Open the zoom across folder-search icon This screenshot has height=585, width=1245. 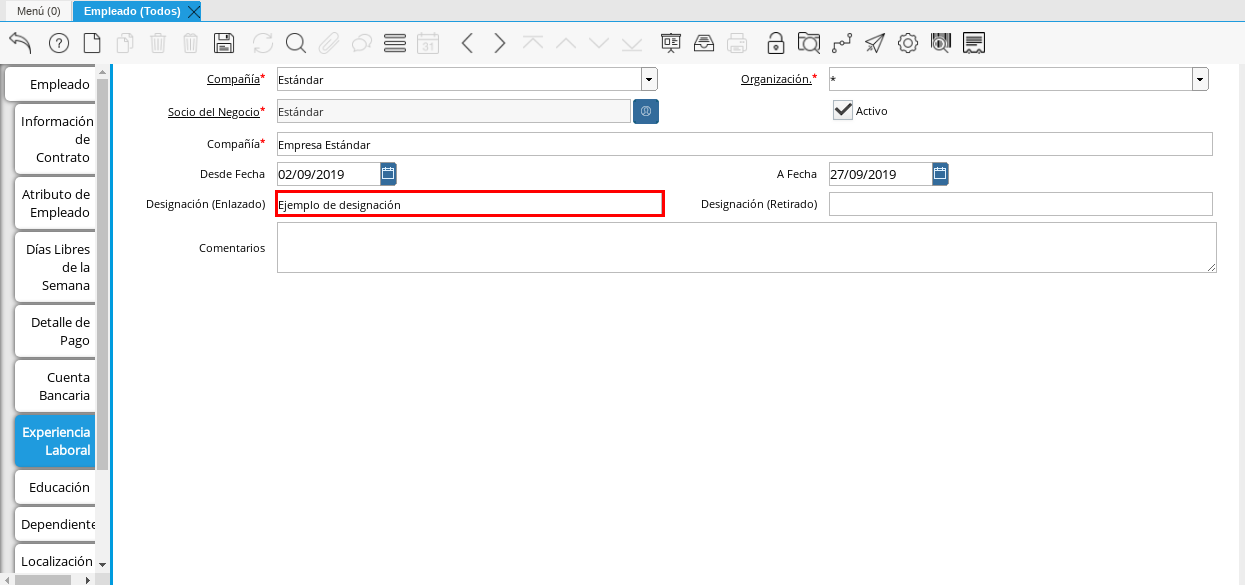click(x=809, y=43)
